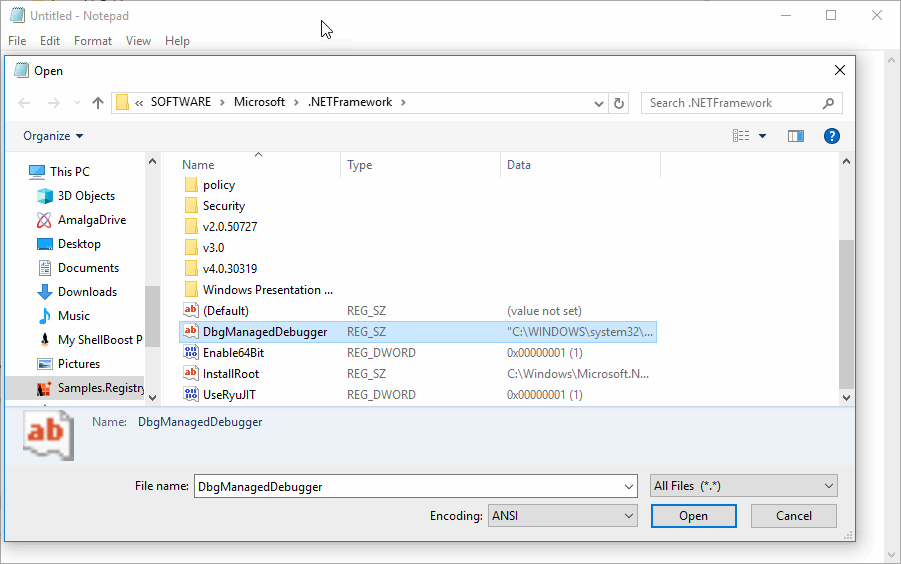
Task: Click the (value not set) data cell
Action: point(544,311)
